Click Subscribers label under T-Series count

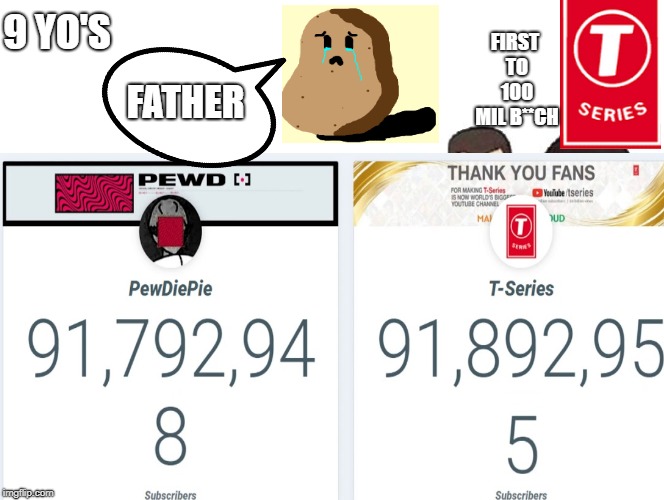click(521, 495)
